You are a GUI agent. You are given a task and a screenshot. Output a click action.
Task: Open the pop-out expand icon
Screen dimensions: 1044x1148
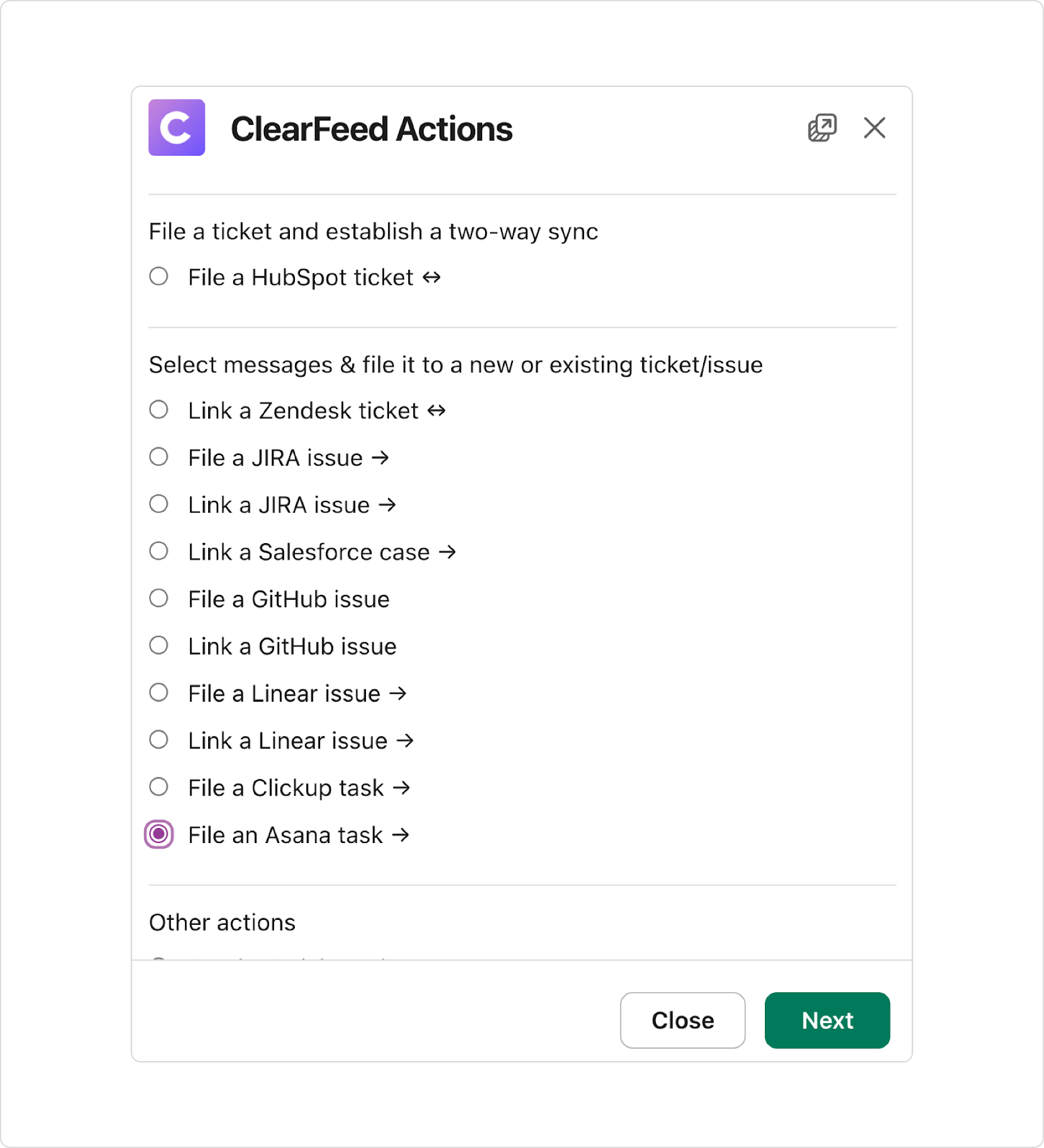(x=821, y=128)
